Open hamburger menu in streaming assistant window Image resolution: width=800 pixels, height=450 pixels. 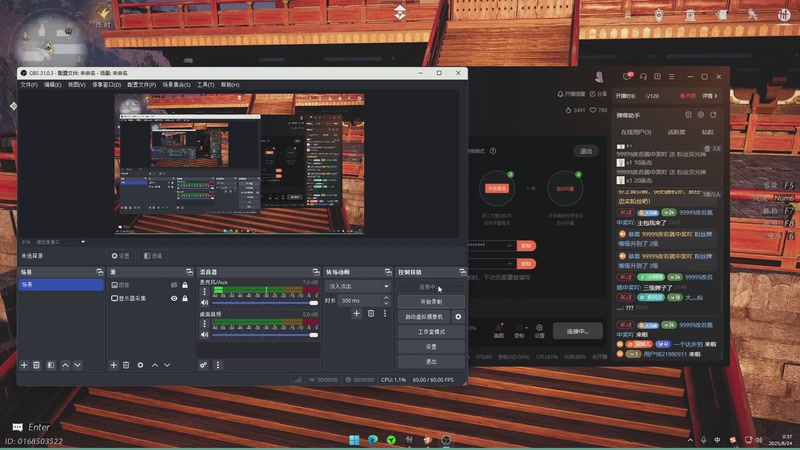click(x=671, y=77)
